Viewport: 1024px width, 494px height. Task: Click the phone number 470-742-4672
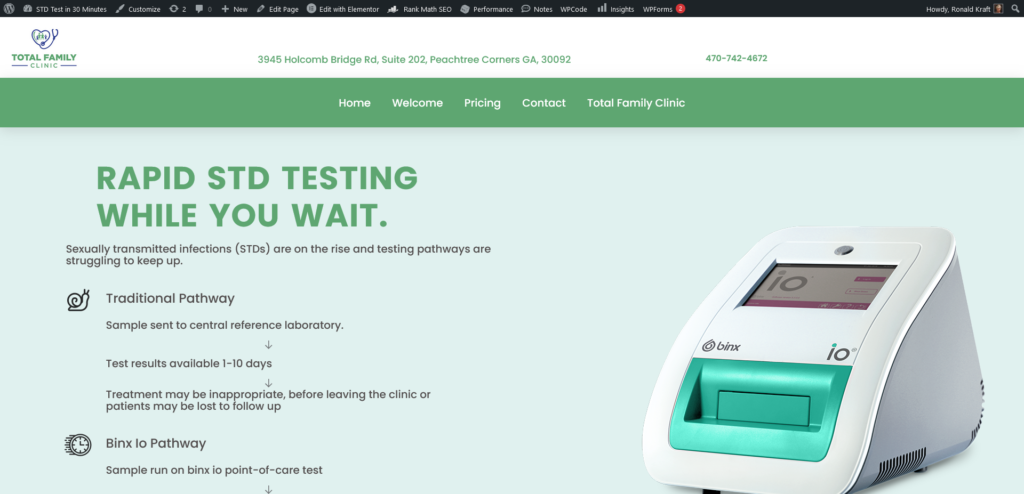coord(736,58)
